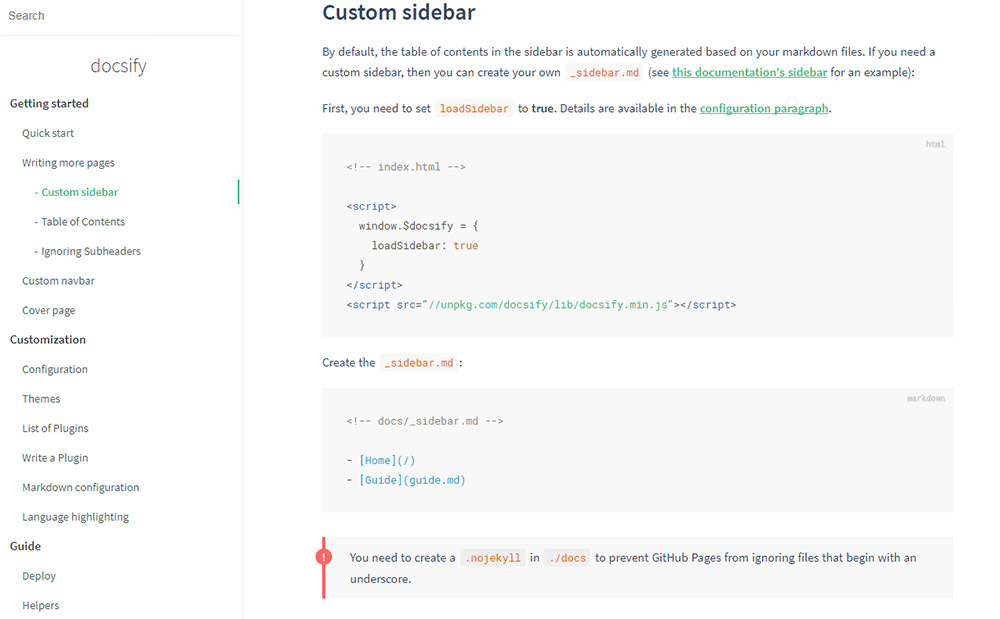This screenshot has height=619, width=1000.
Task: Open the Deploy guide page
Action: [39, 576]
